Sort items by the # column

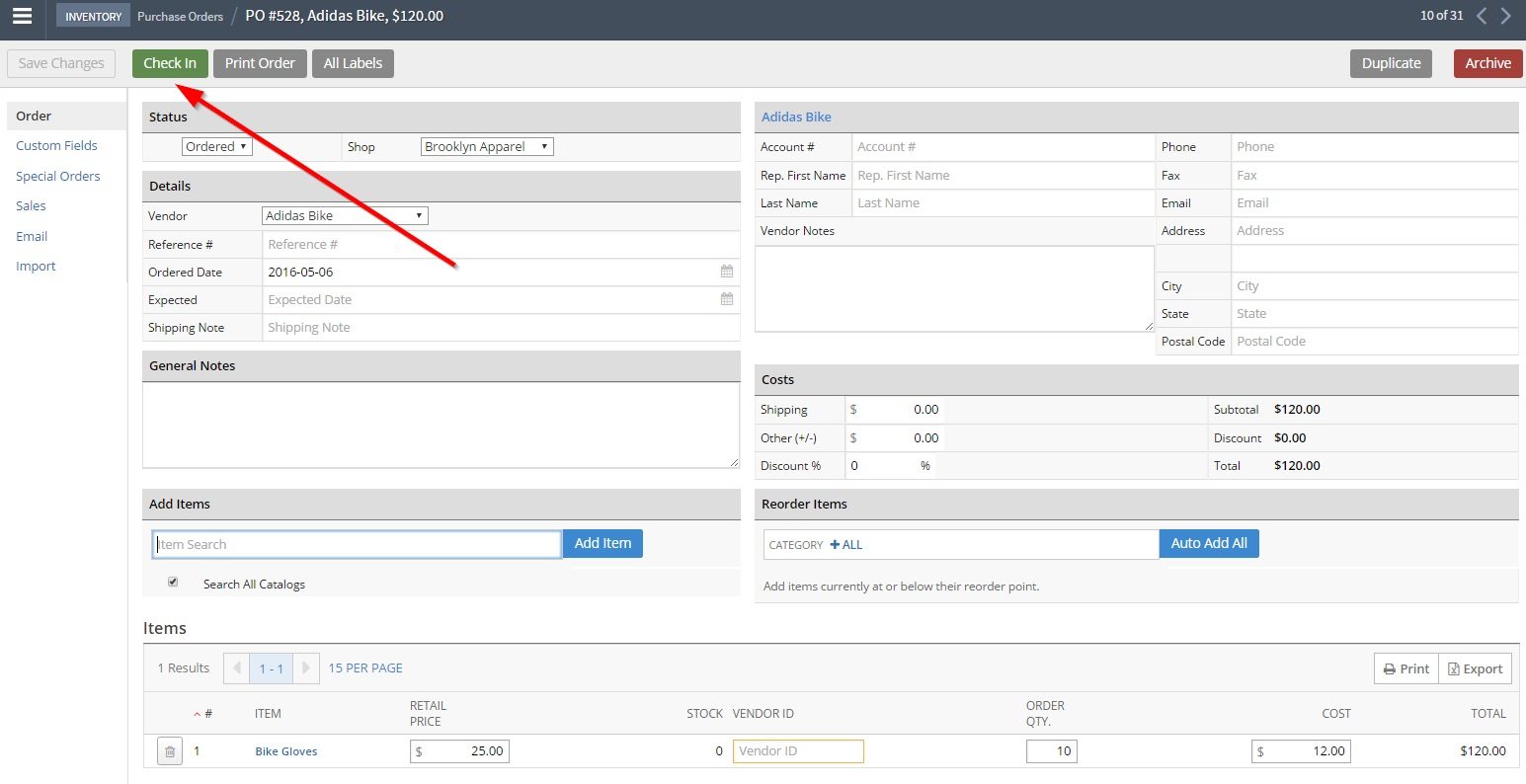tap(202, 713)
